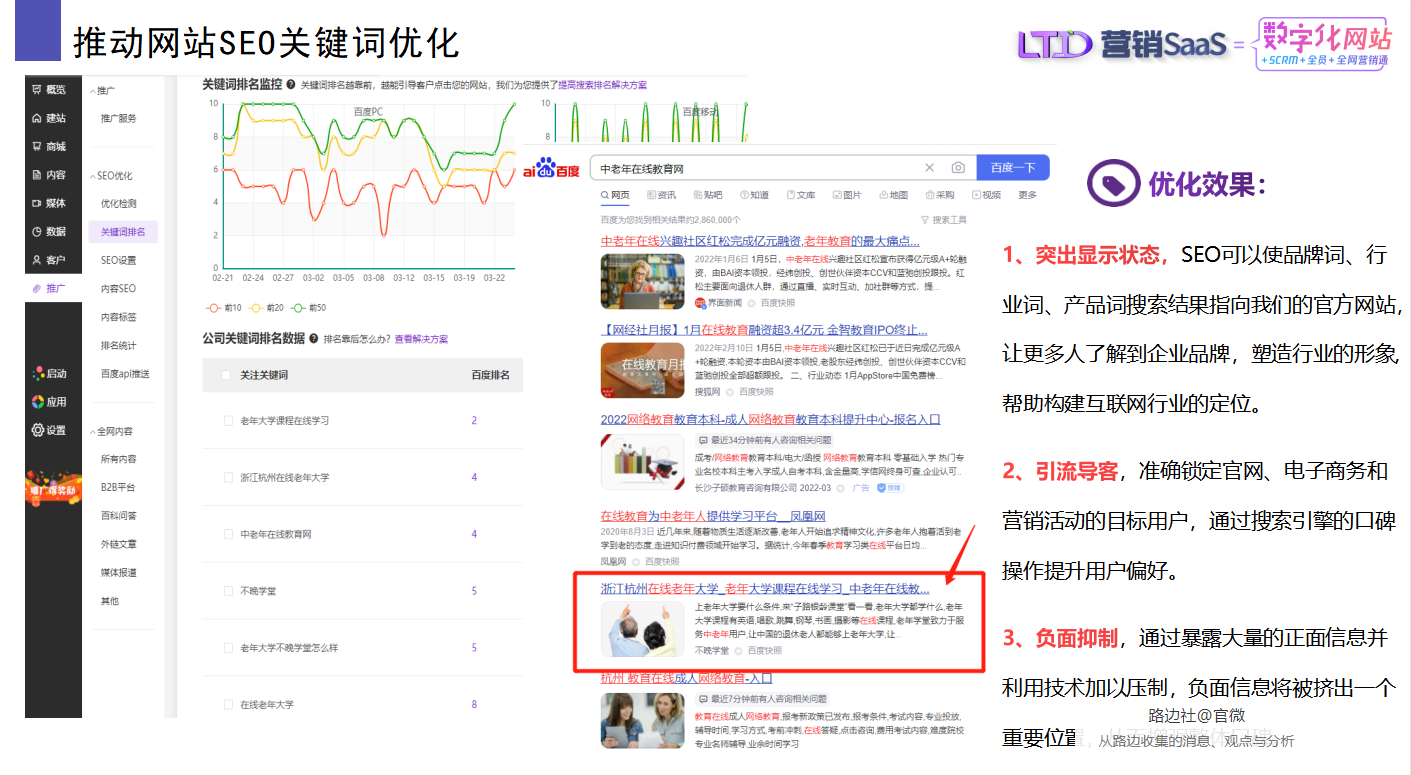
Task: Open the 设置 settings gear icon
Action: [x=37, y=430]
